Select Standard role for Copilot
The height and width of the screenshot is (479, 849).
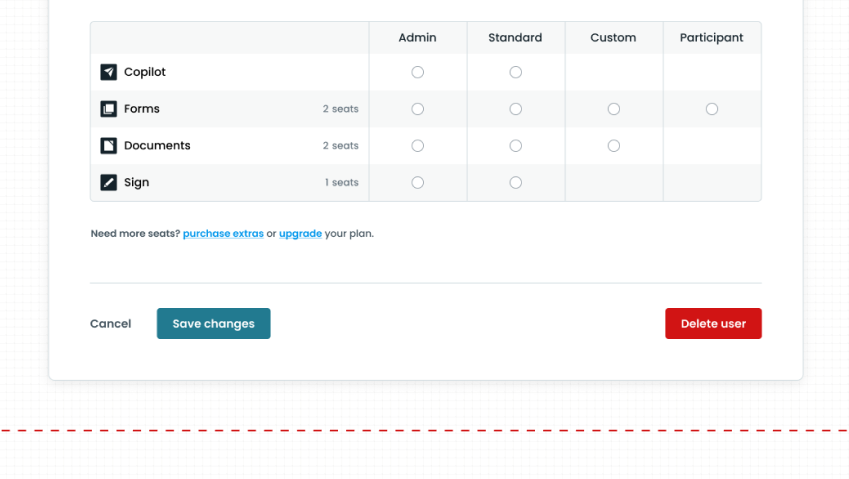[x=515, y=72]
